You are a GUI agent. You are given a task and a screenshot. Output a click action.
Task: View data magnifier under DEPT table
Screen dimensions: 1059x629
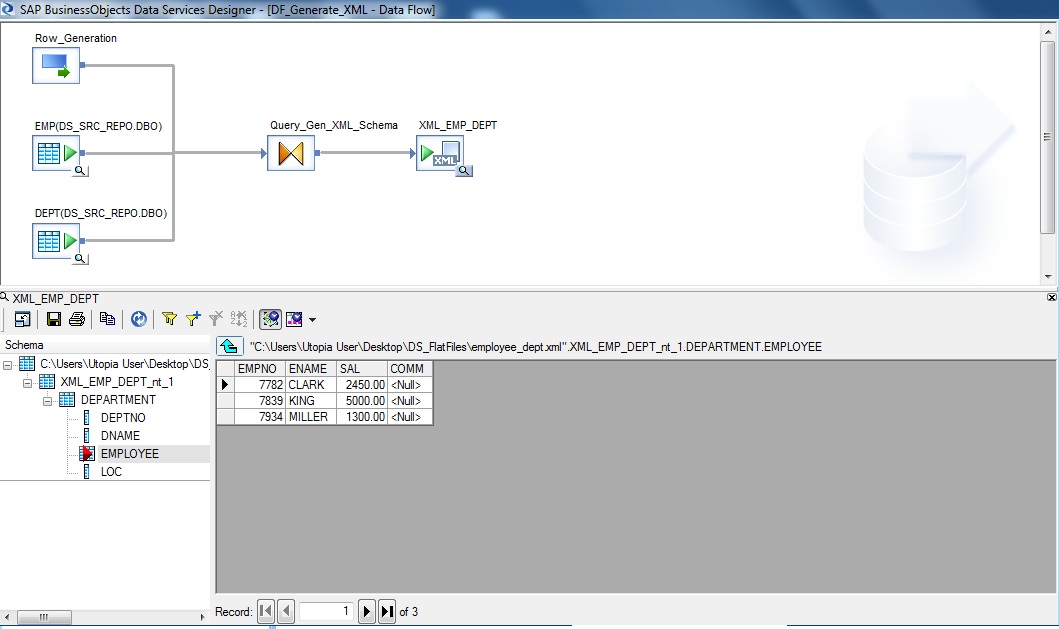(80, 259)
